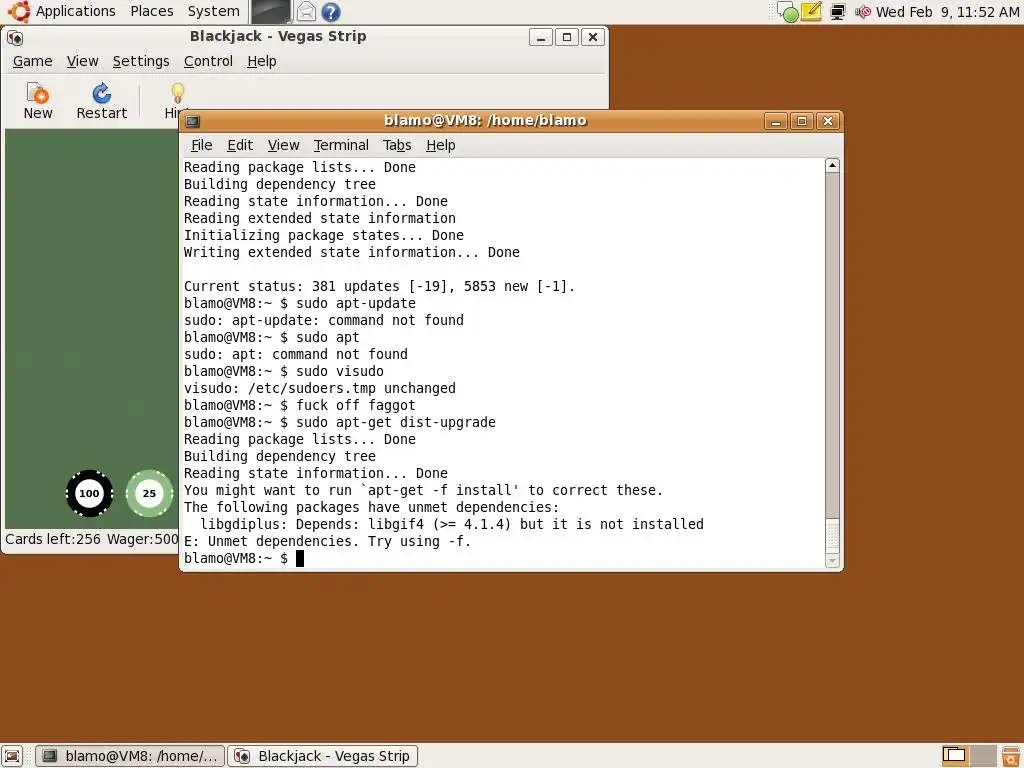Open the mail envelope launcher in top panel
This screenshot has width=1024, height=768.
point(306,12)
